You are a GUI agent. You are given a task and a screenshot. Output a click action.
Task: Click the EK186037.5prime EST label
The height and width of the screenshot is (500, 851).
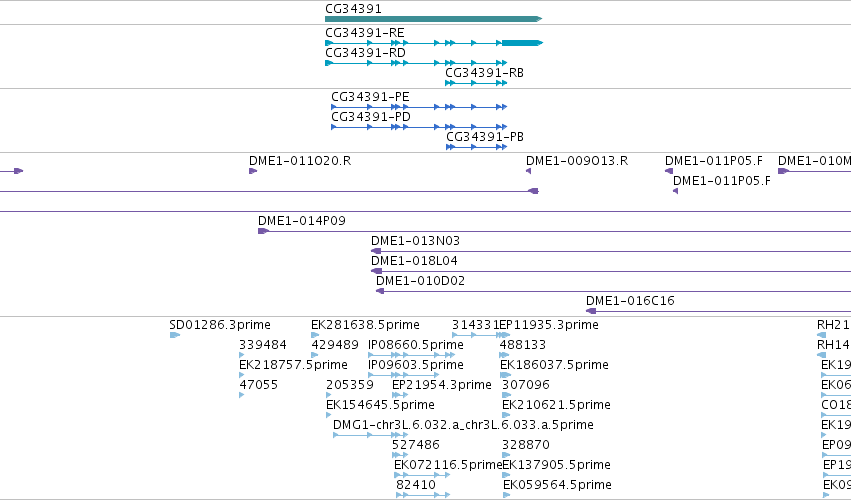(554, 365)
